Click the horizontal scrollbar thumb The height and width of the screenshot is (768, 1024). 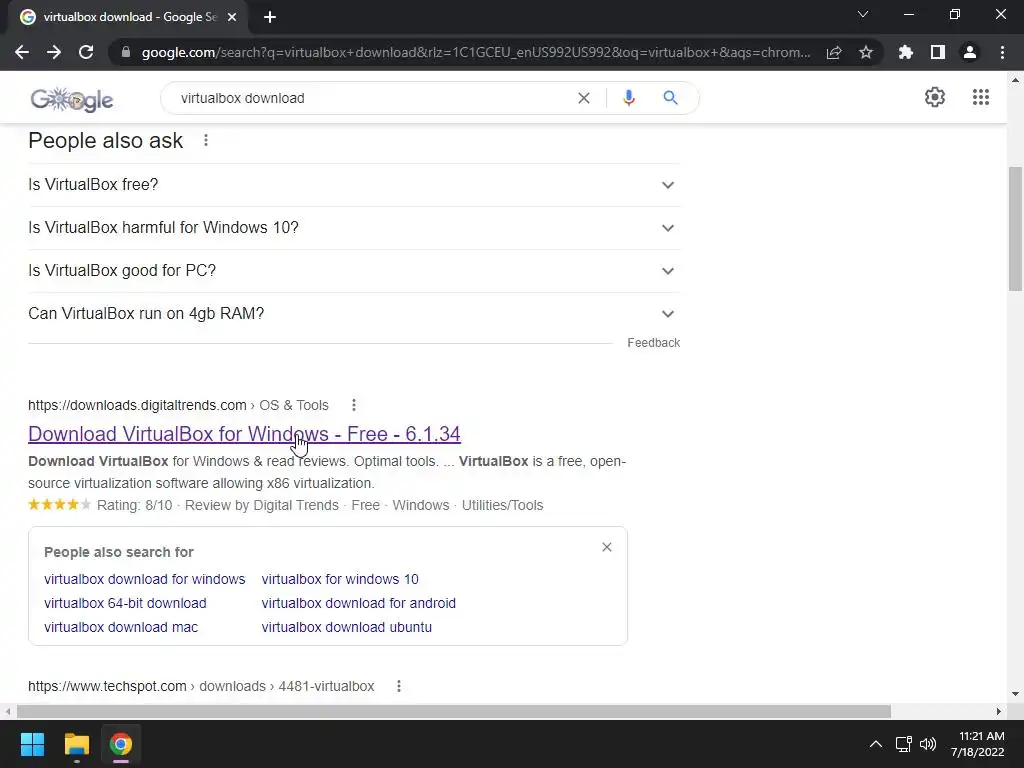pos(454,711)
